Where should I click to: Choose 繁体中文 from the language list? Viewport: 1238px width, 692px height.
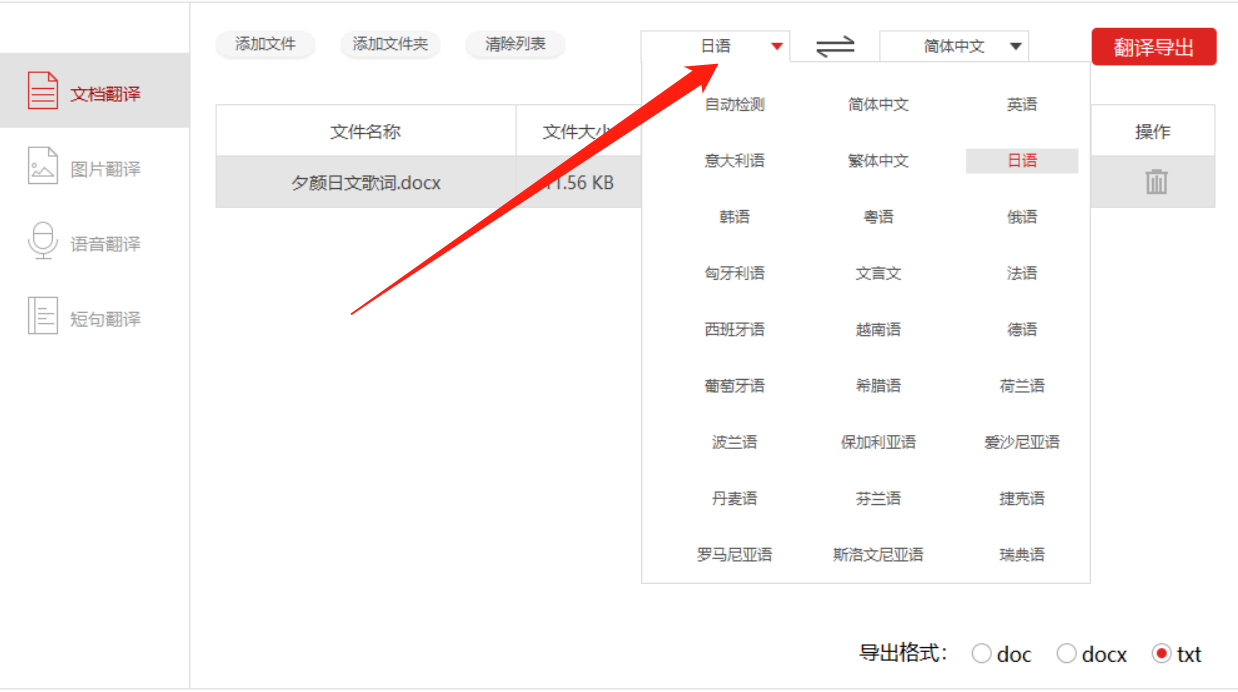pos(878,160)
